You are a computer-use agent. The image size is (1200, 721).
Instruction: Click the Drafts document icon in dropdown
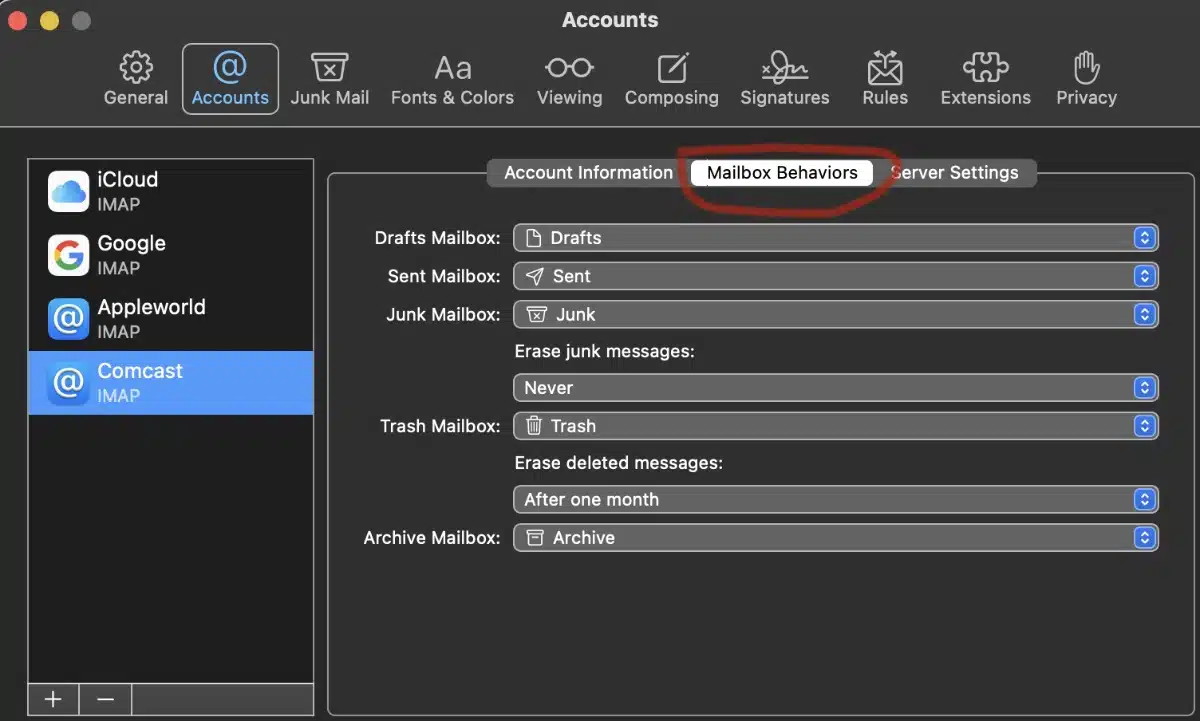(x=534, y=238)
